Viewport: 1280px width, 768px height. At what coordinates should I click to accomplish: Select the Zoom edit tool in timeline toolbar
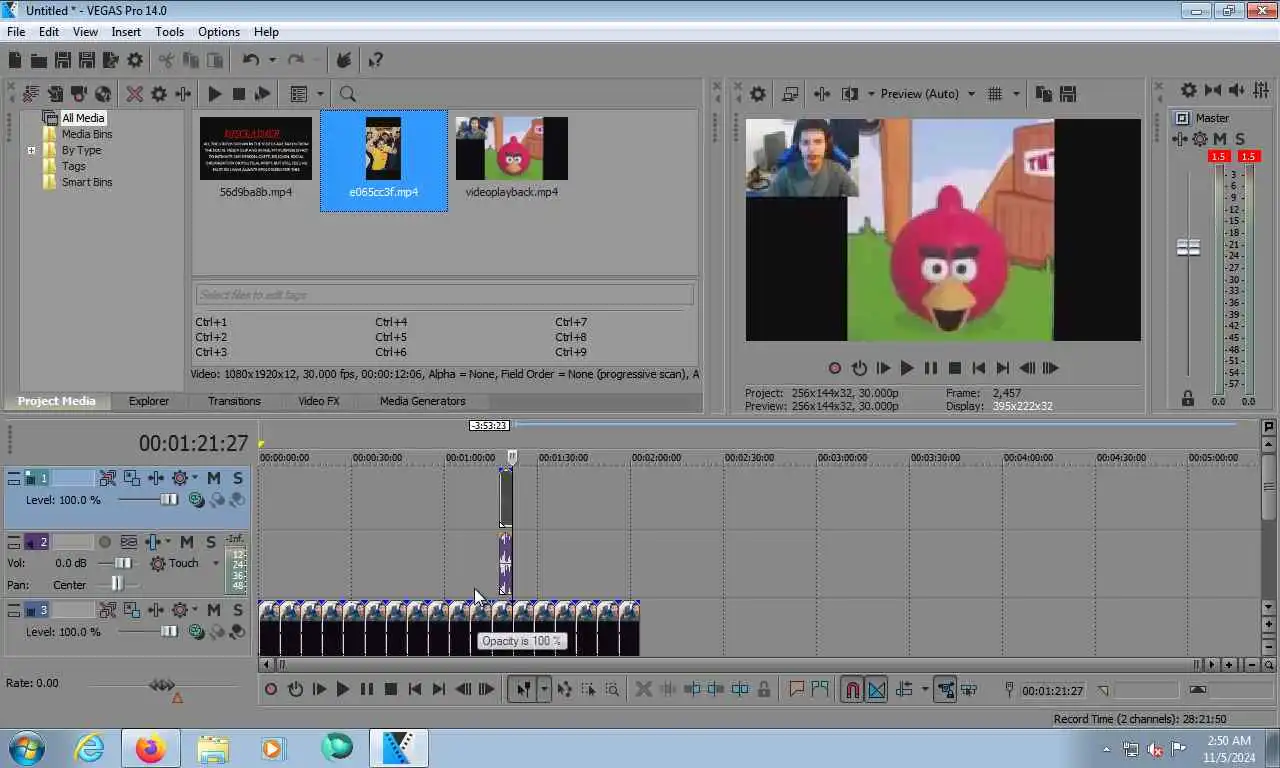612,689
